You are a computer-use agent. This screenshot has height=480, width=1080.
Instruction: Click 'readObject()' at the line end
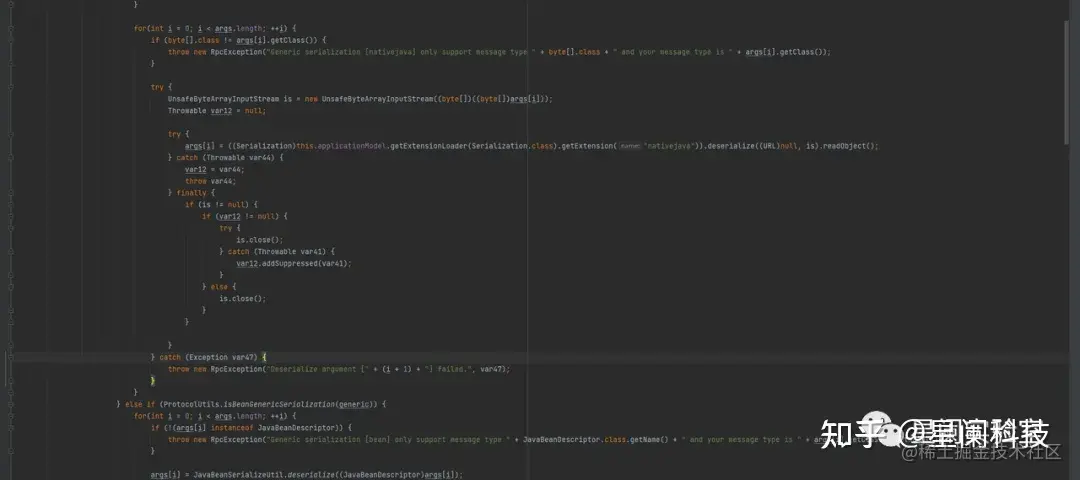pyautogui.click(x=850, y=146)
